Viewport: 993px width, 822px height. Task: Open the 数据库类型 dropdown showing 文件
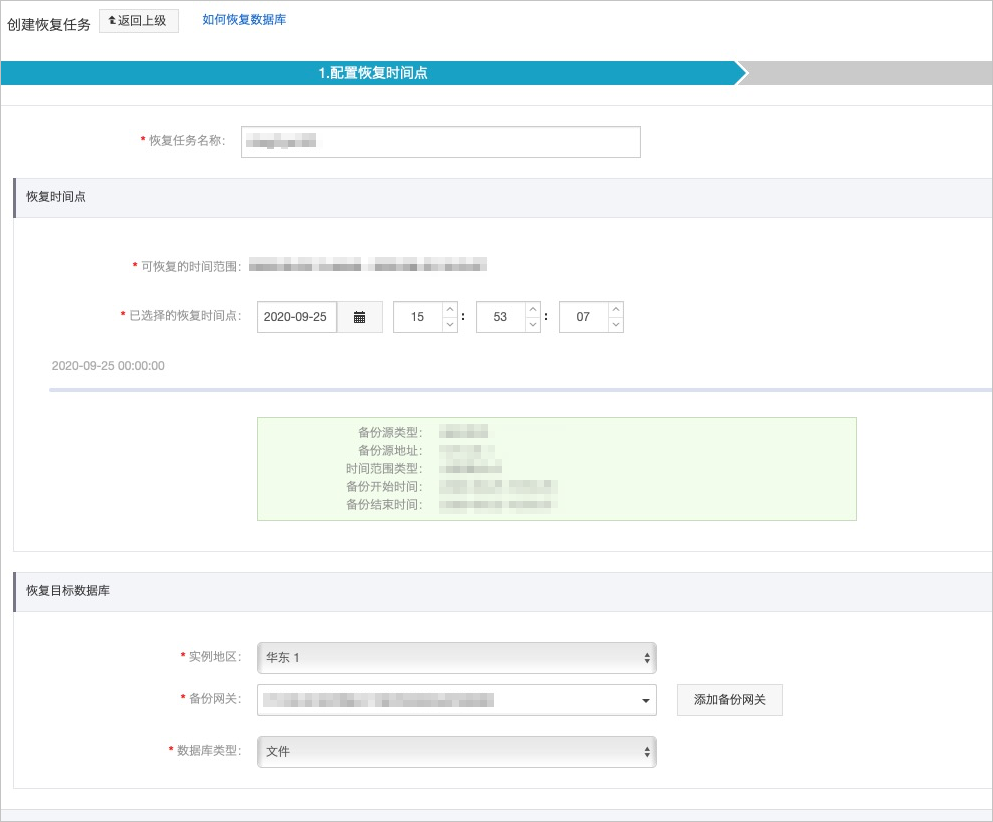pyautogui.click(x=457, y=752)
